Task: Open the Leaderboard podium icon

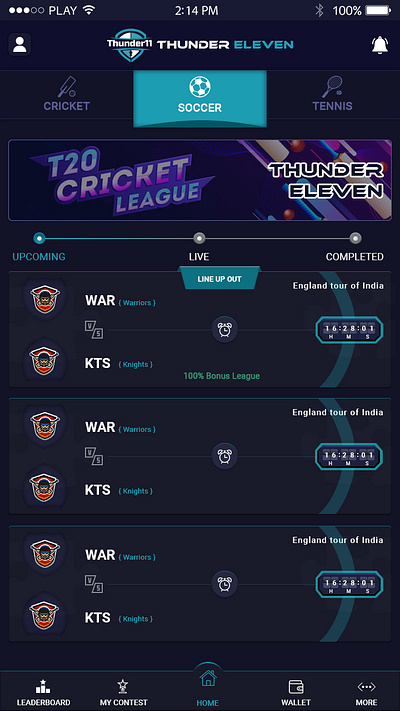Action: click(43, 686)
